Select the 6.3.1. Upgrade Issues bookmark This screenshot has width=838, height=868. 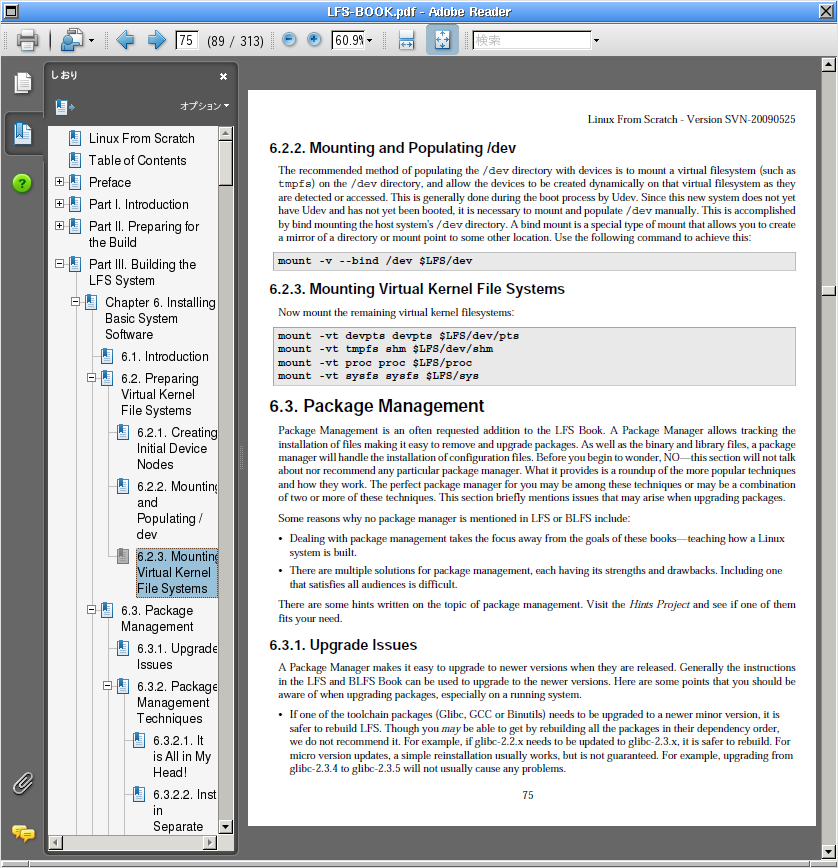point(177,656)
